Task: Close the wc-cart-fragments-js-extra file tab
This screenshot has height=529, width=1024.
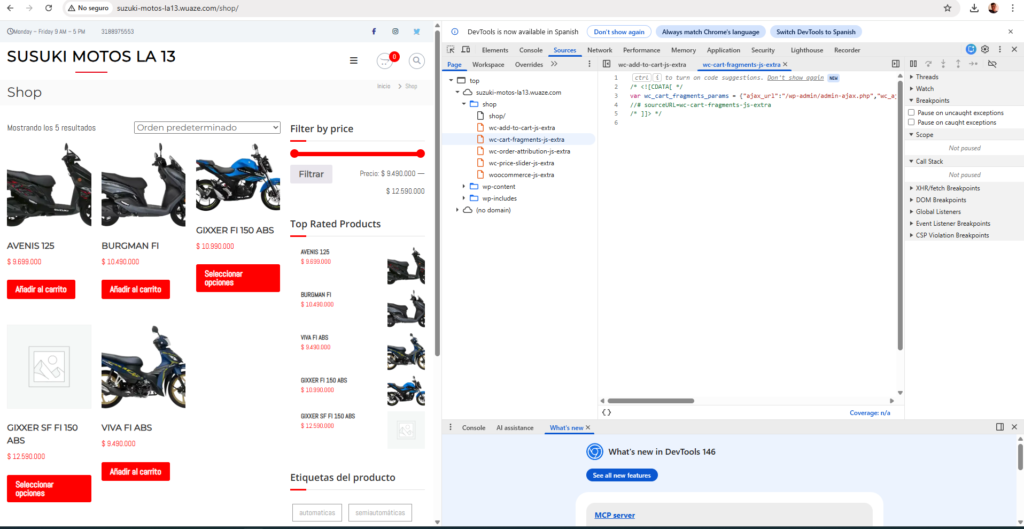Action: (x=785, y=65)
